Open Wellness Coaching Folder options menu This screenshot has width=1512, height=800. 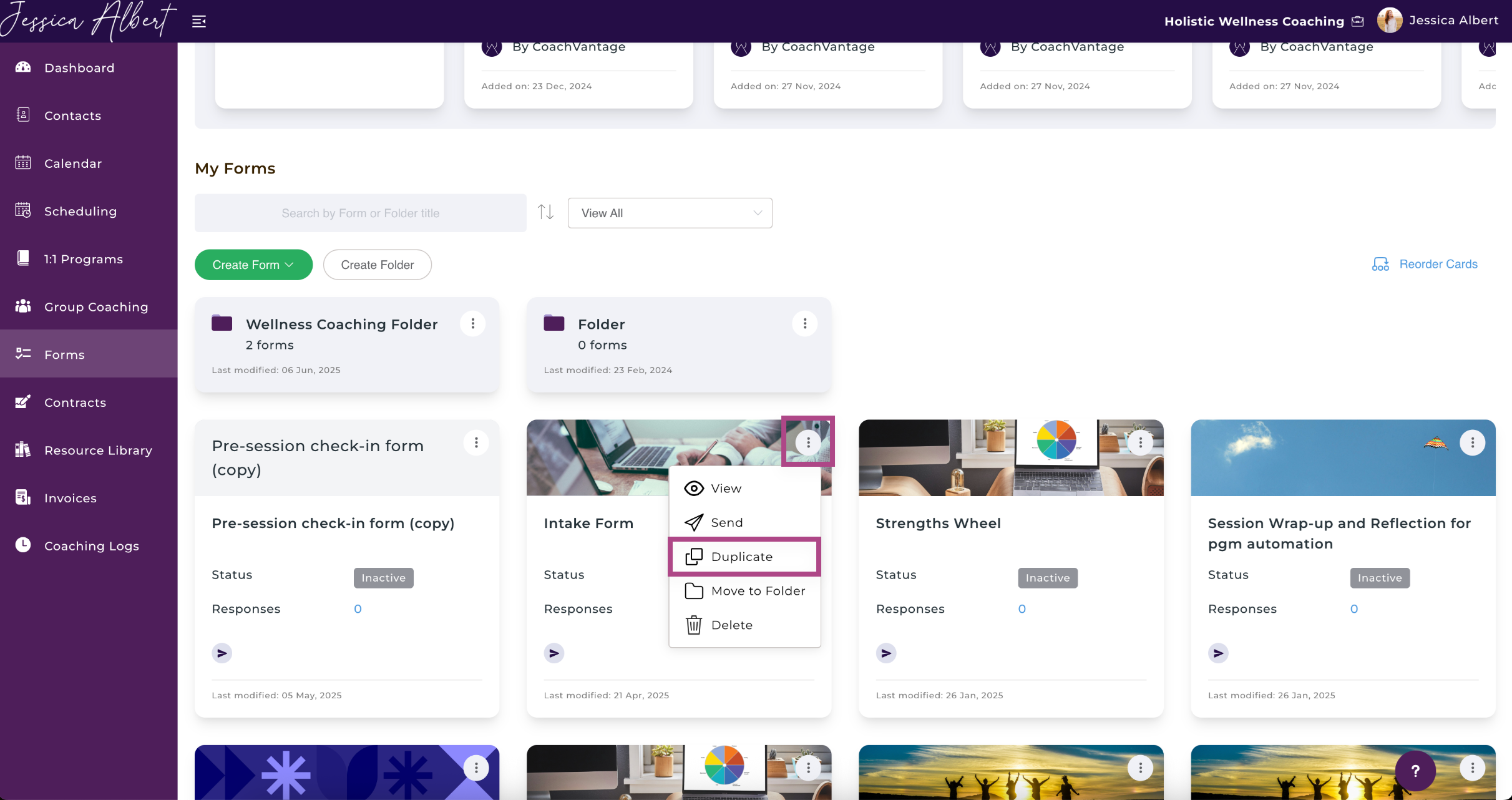472,323
